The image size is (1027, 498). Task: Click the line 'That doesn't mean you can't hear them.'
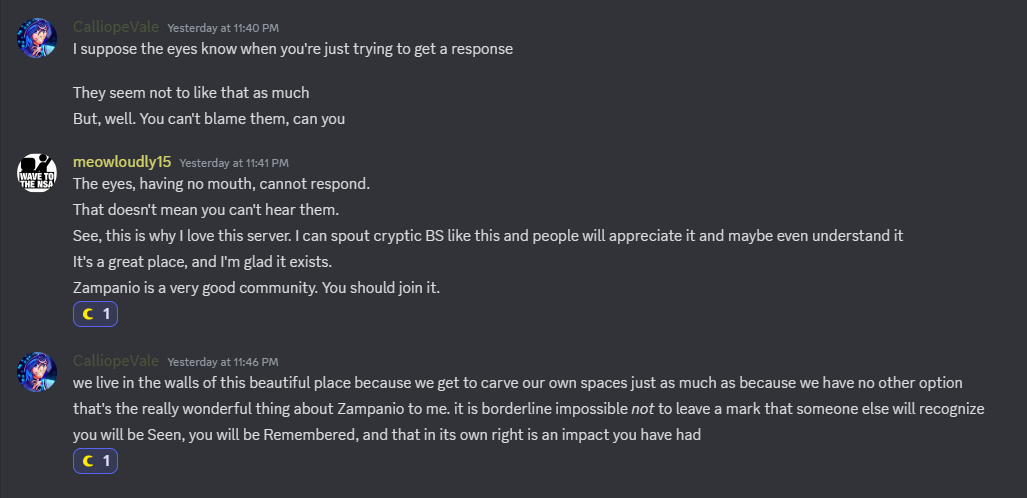207,210
